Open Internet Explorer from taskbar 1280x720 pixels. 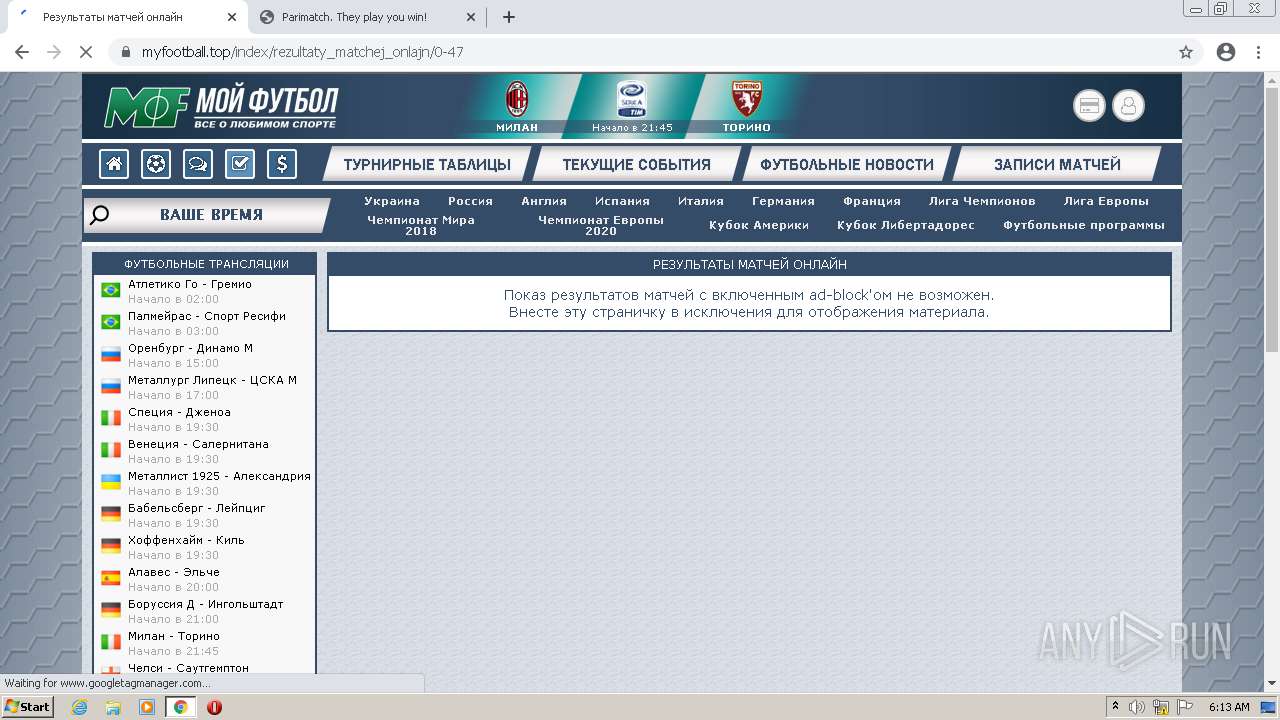click(x=80, y=707)
